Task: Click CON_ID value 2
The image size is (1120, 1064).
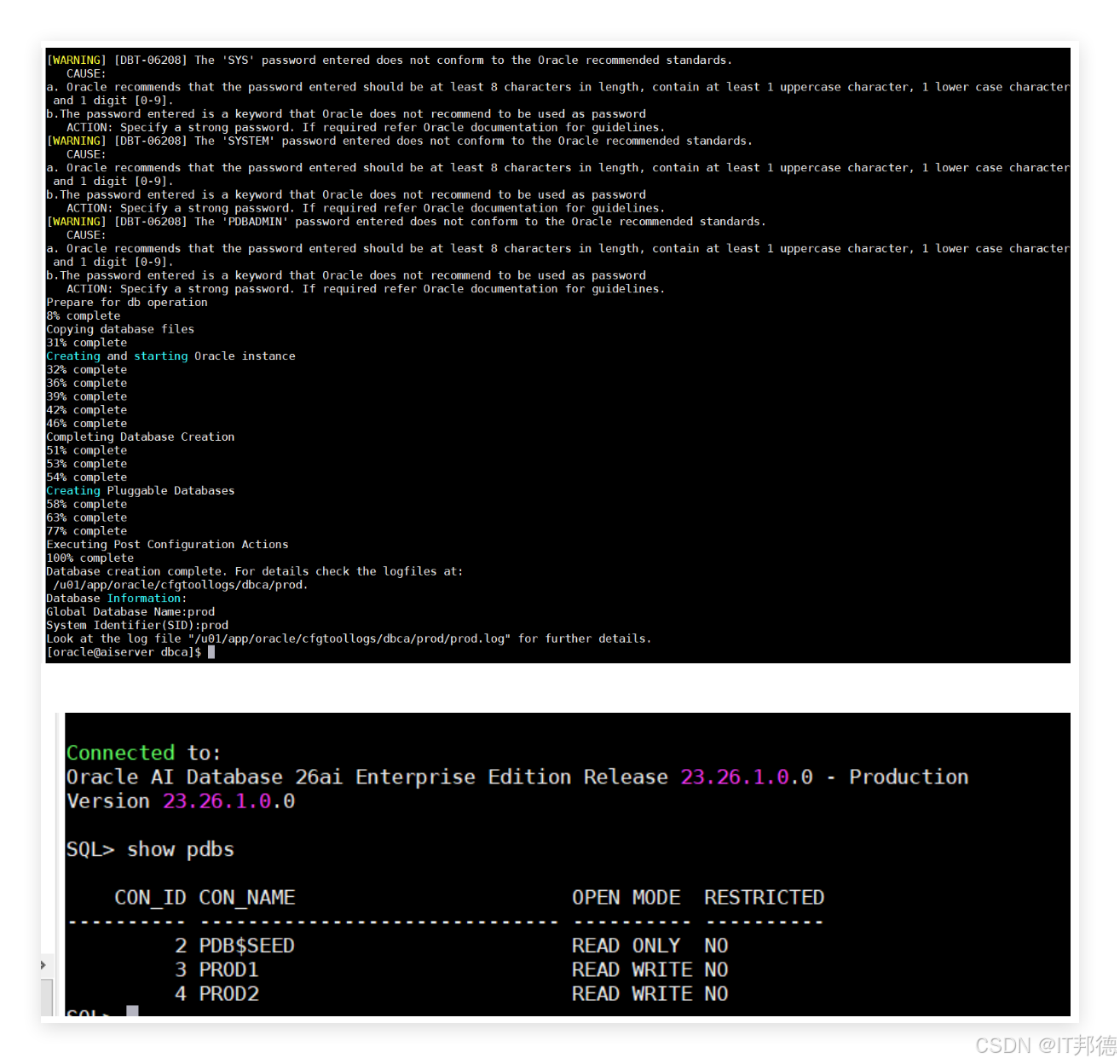Action: coord(181,945)
